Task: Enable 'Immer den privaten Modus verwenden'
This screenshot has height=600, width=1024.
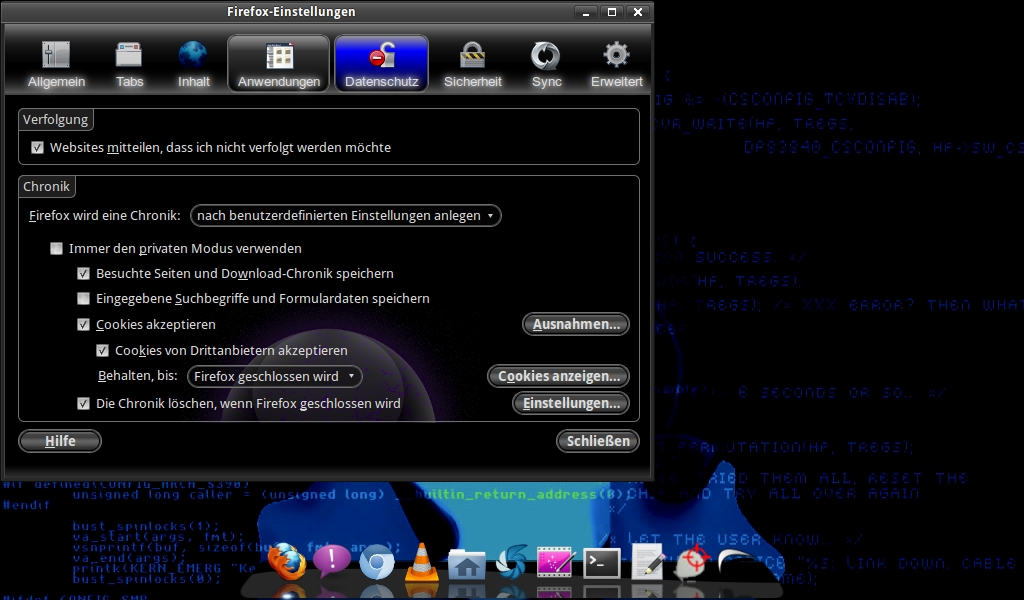Action: [x=57, y=248]
